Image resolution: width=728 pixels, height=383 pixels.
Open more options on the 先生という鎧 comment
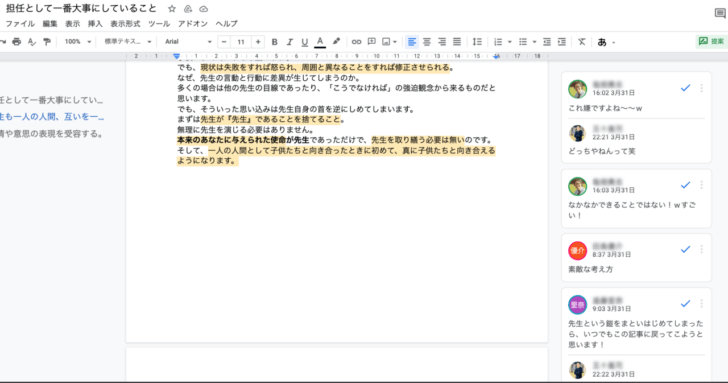tap(702, 304)
